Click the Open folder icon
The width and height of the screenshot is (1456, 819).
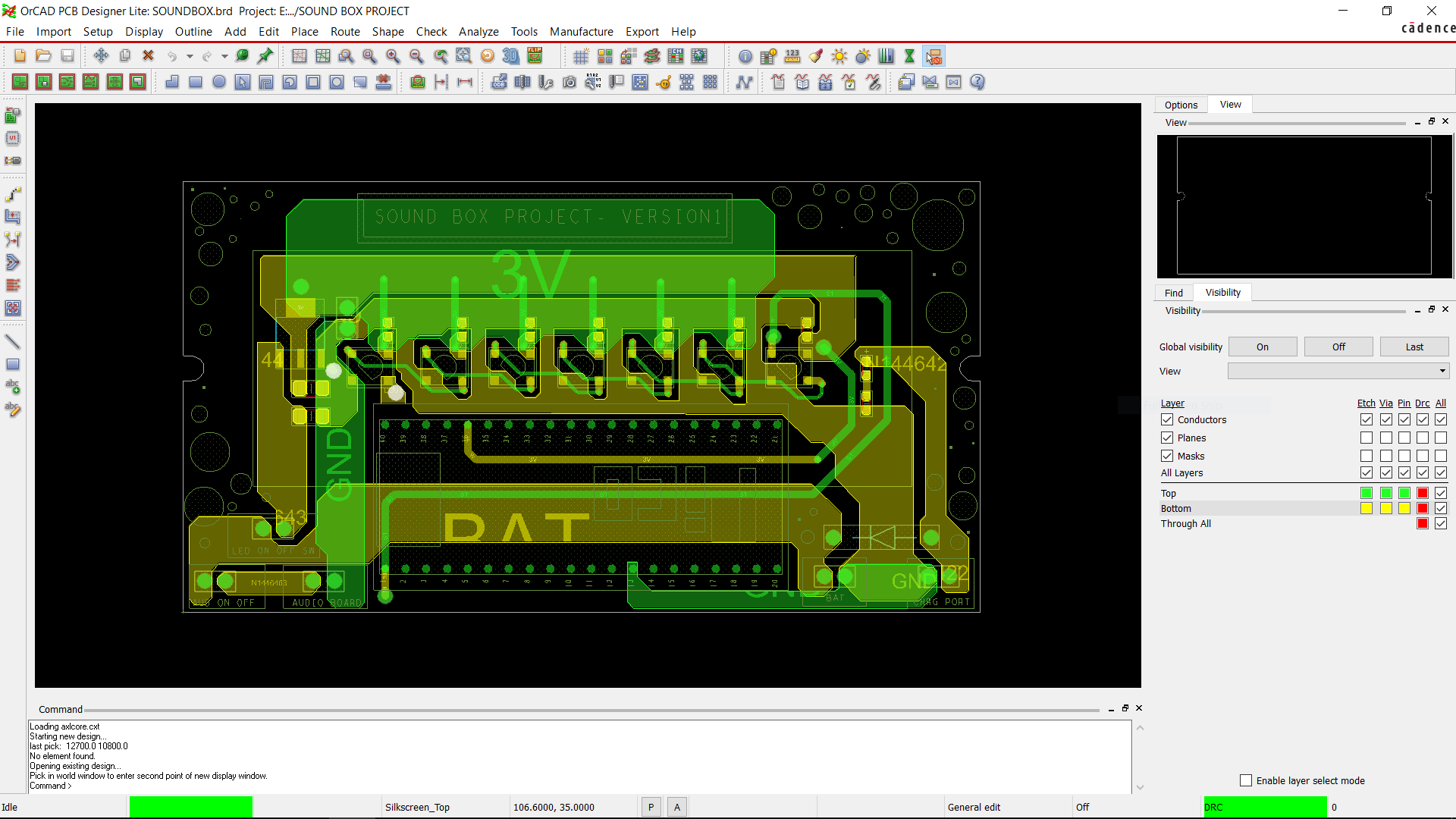coord(43,56)
